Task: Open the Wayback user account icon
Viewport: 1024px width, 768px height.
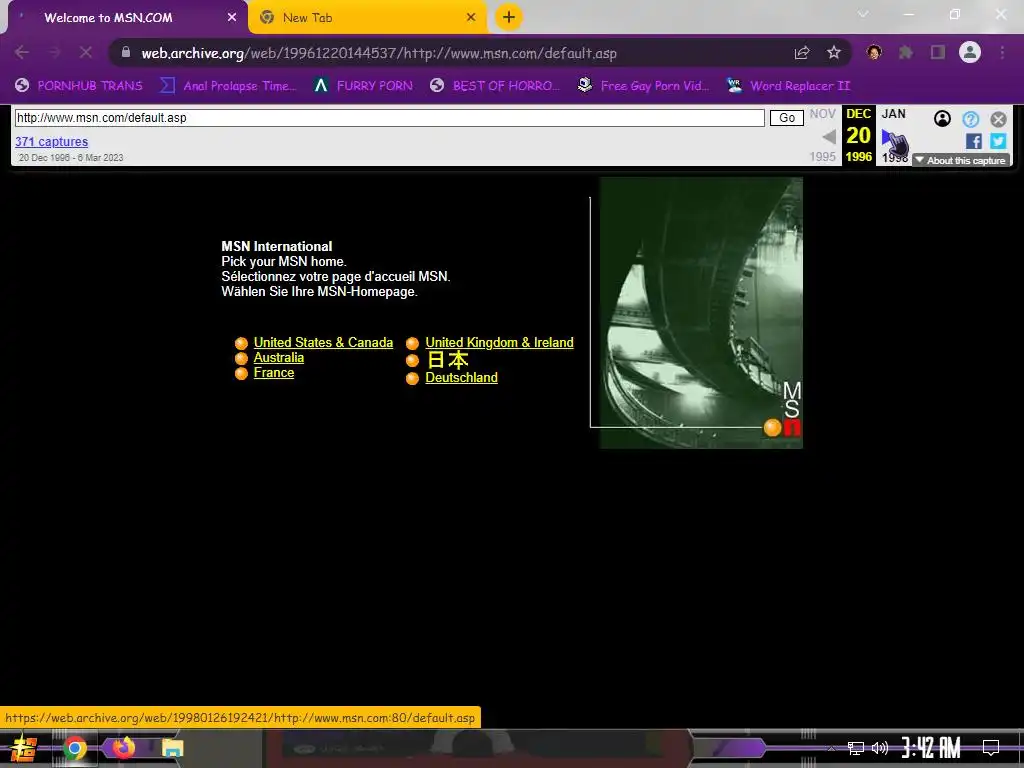Action: click(942, 119)
